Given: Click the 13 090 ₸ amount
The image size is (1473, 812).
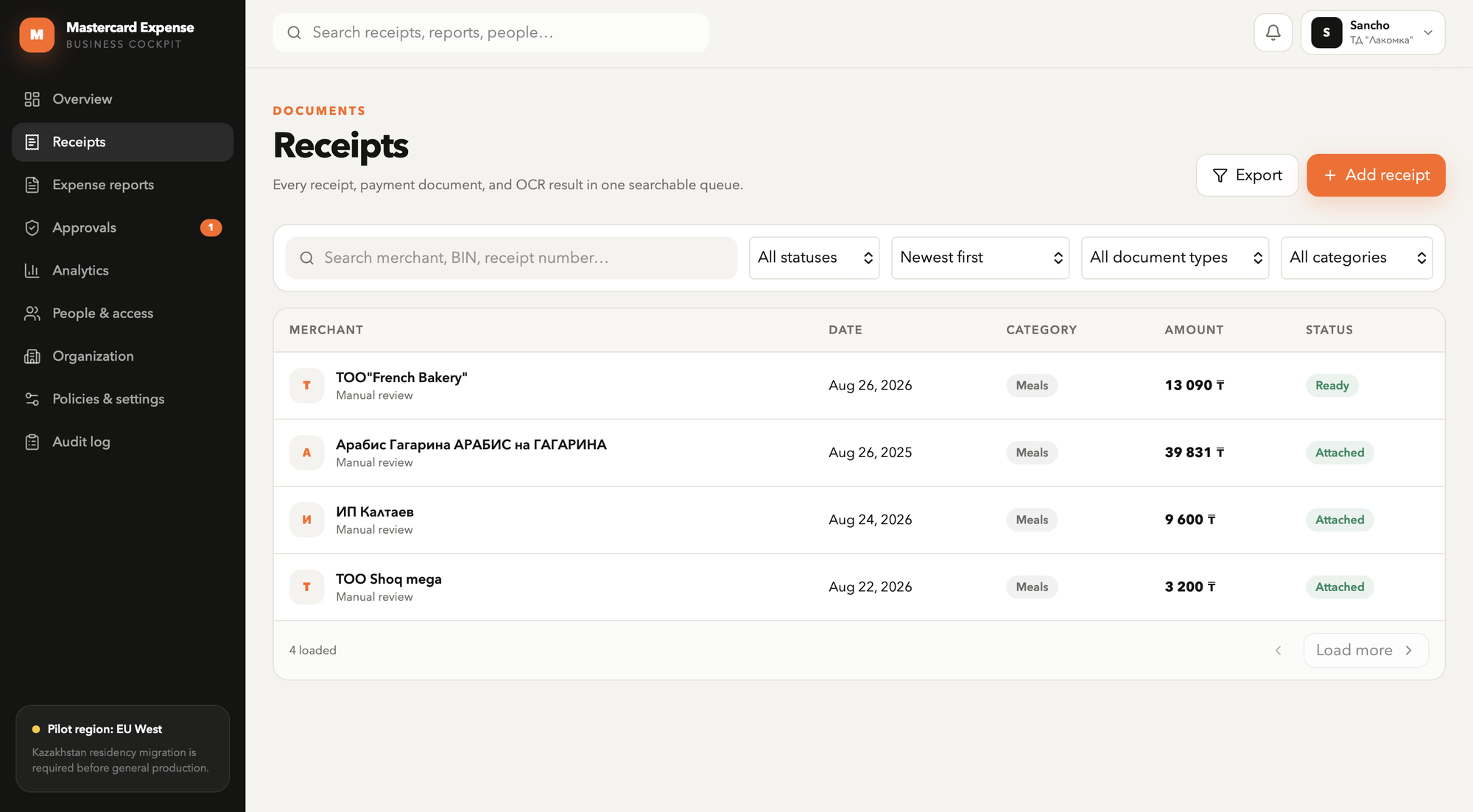Looking at the screenshot, I should (1194, 386).
